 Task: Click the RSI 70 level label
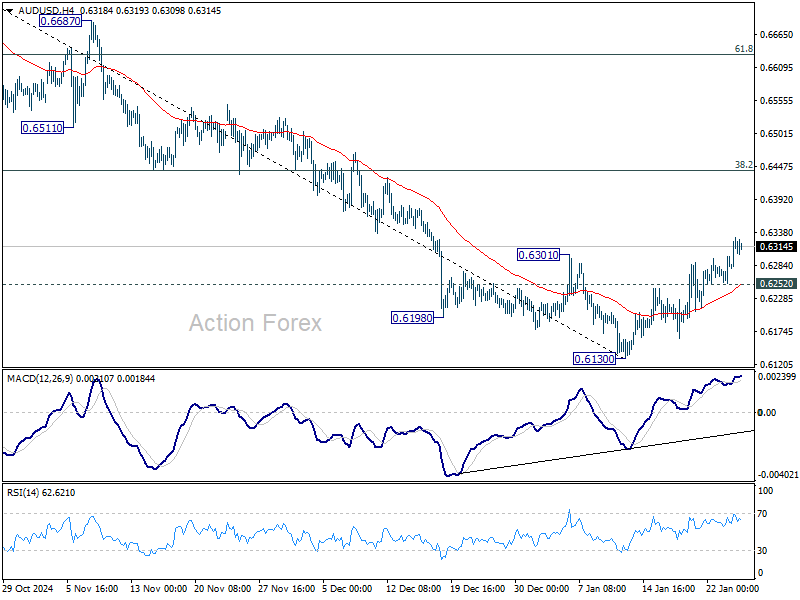[x=762, y=514]
